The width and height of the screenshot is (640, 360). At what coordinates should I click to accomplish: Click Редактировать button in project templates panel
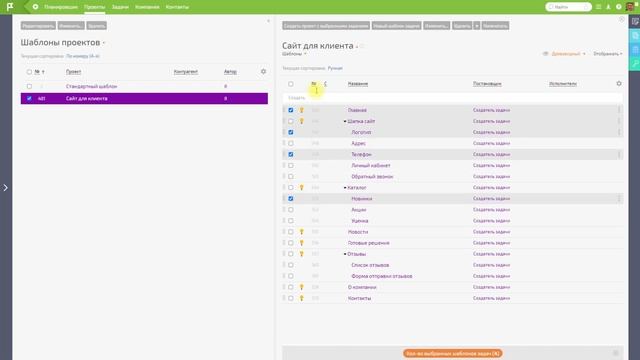click(38, 26)
